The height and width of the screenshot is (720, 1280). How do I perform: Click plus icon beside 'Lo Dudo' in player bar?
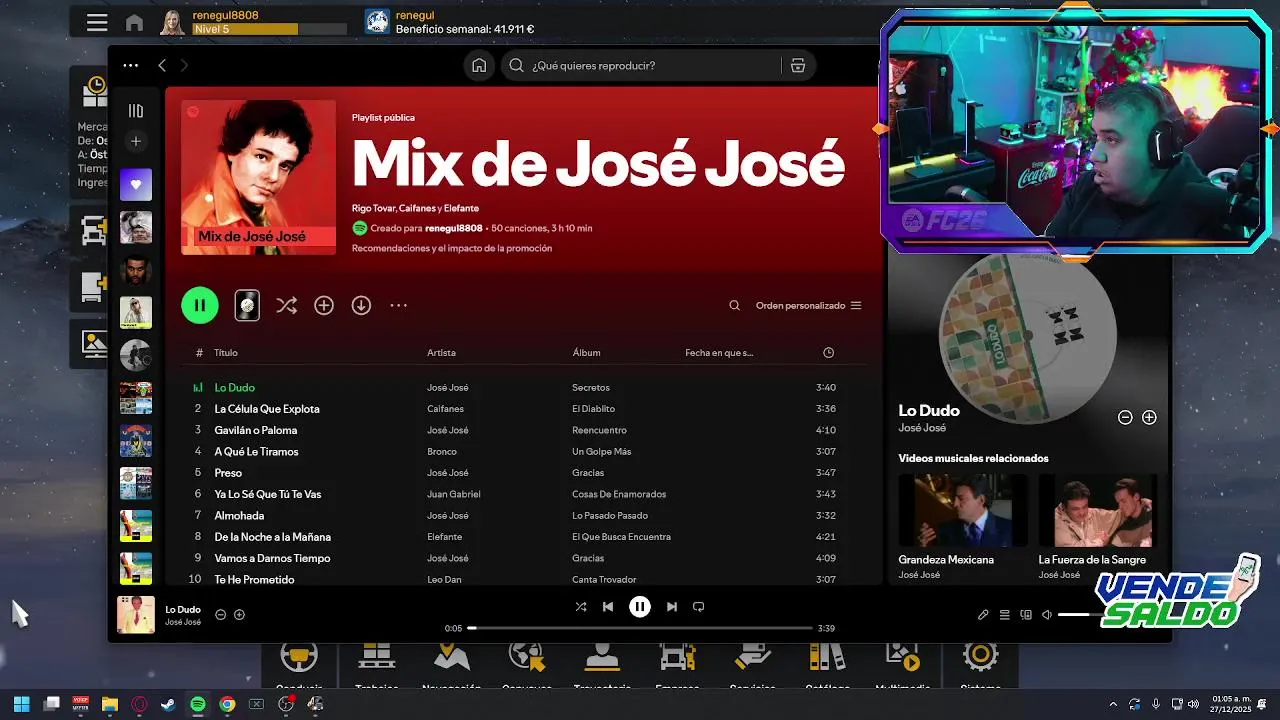[x=239, y=614]
